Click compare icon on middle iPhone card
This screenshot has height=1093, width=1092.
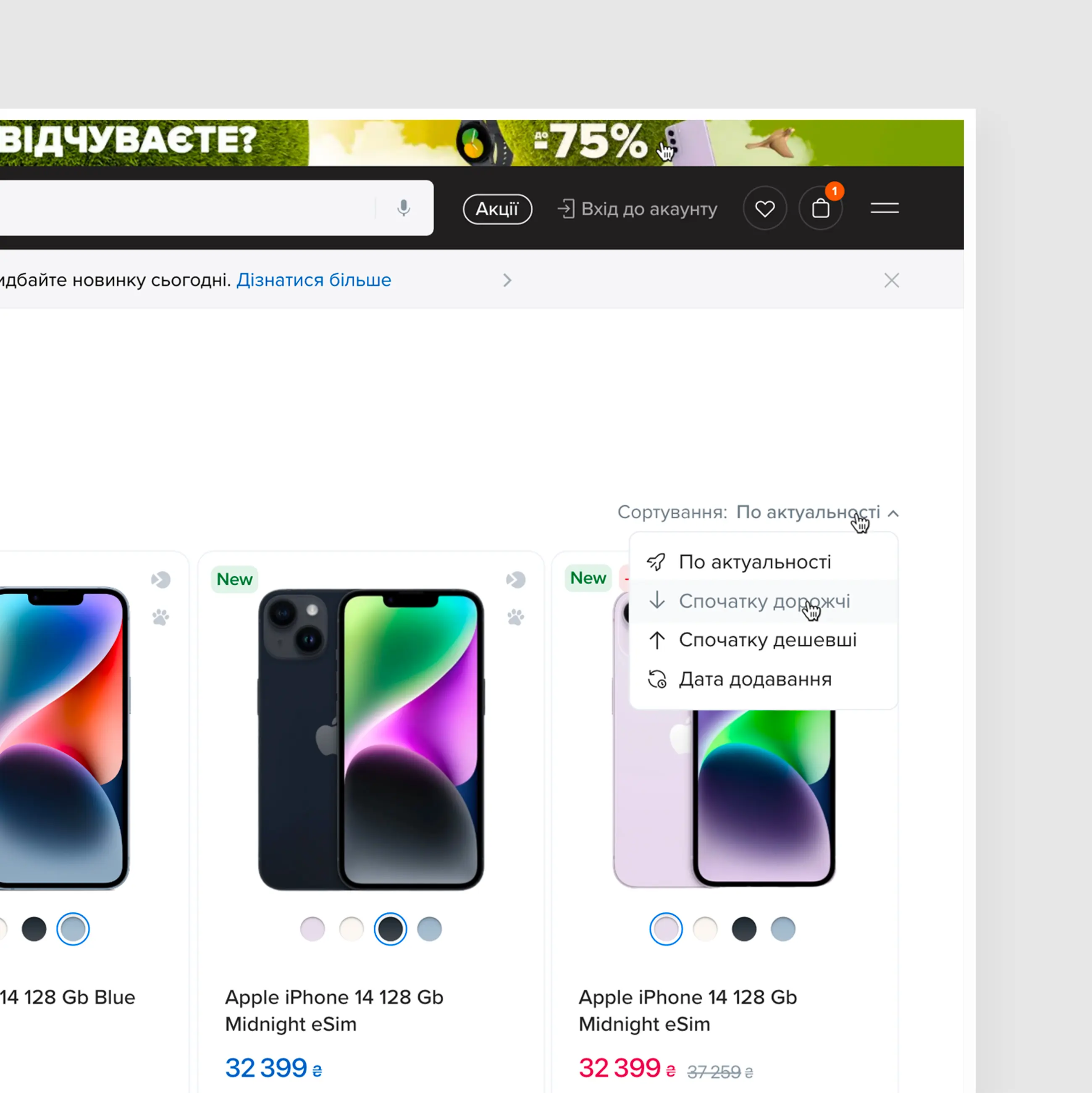[x=515, y=580]
